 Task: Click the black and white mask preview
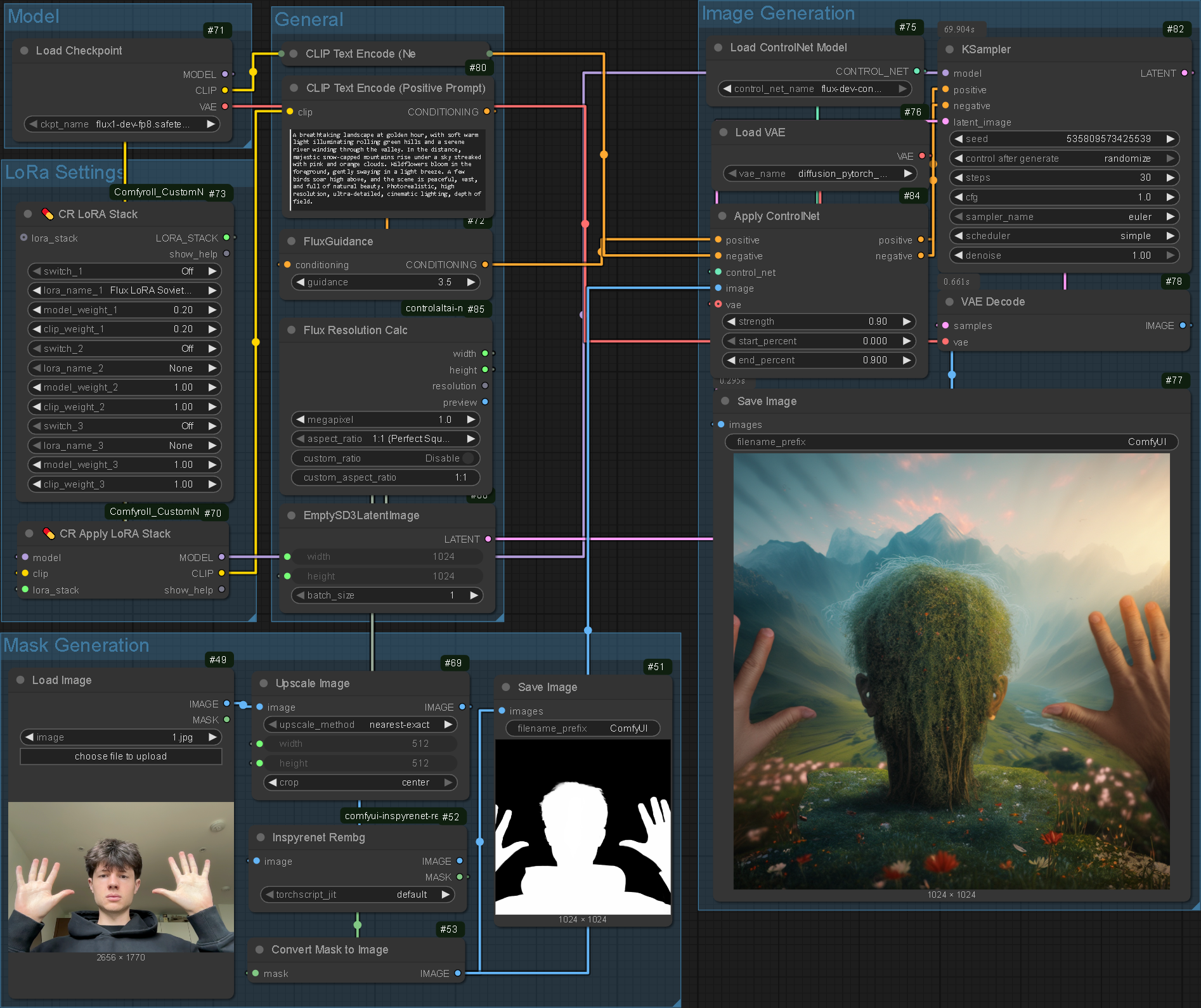pyautogui.click(x=583, y=827)
